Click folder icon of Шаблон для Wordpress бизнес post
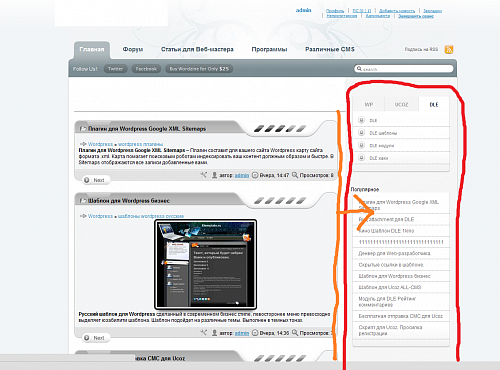 tap(83, 201)
